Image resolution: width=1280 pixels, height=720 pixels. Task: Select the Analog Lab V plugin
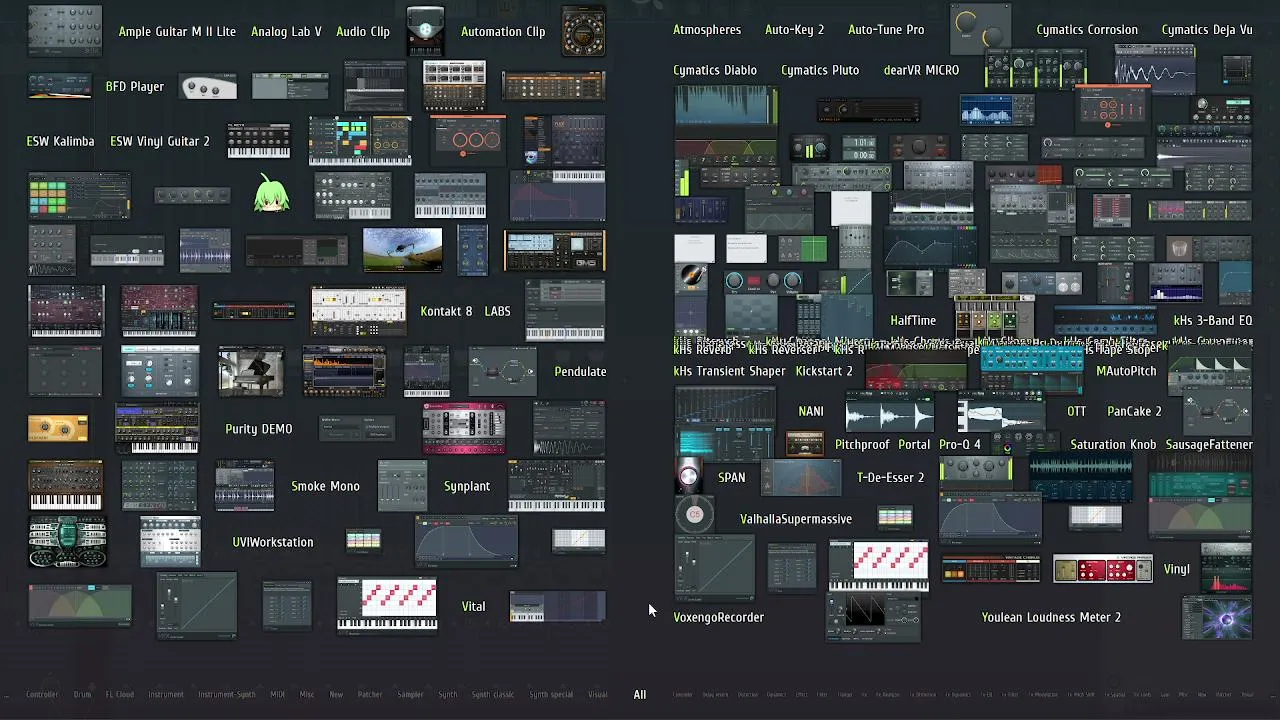point(286,31)
